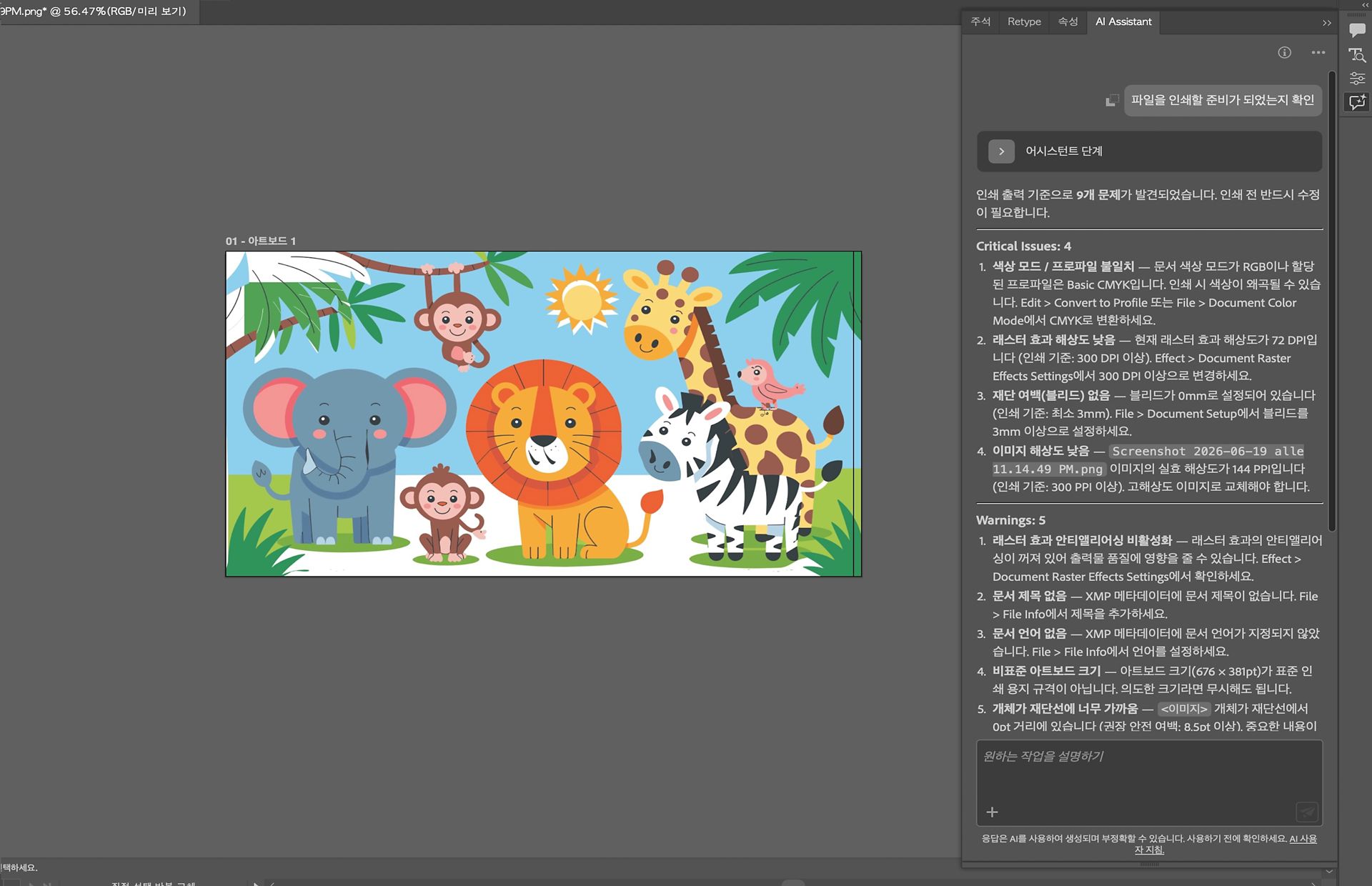Collapse the panel group with double arrows
The height and width of the screenshot is (886, 1372).
(x=1327, y=23)
